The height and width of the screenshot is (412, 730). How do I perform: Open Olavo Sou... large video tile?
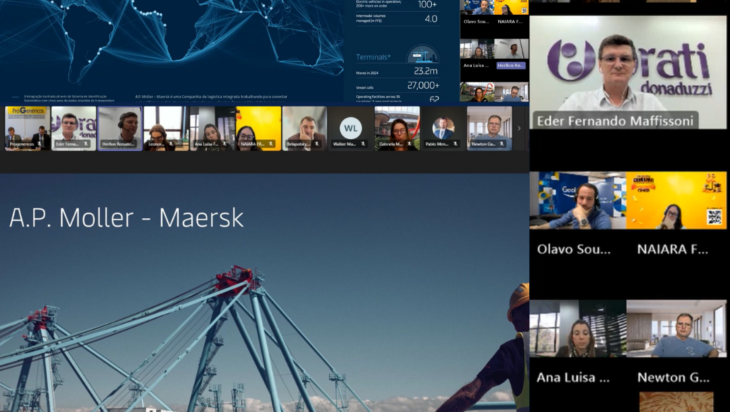click(578, 200)
